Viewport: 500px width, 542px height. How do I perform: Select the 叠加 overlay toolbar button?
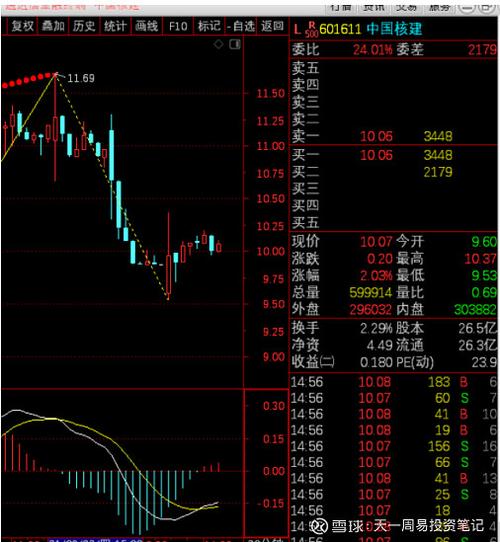pyautogui.click(x=53, y=26)
